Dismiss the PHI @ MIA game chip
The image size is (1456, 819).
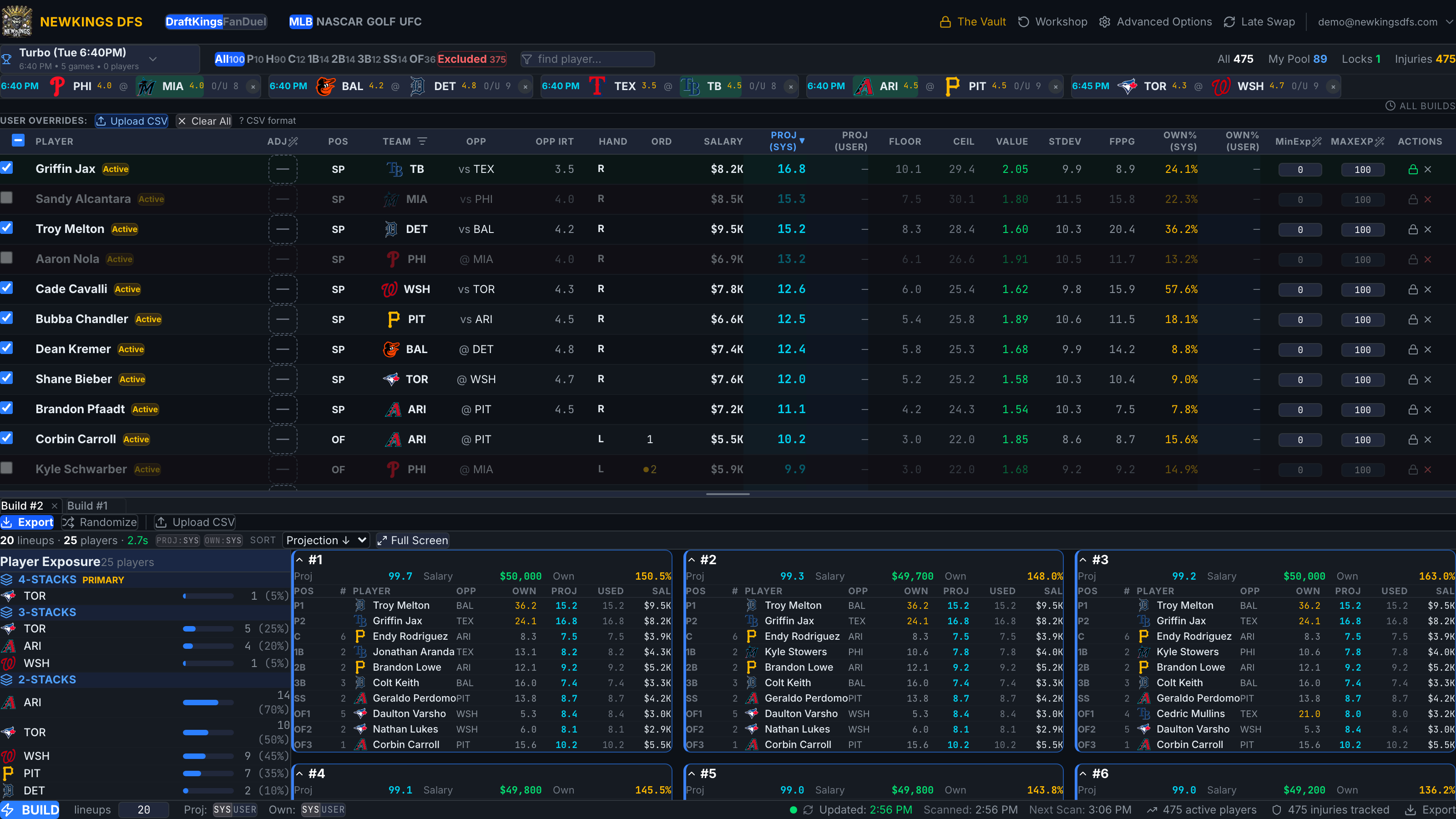click(253, 86)
